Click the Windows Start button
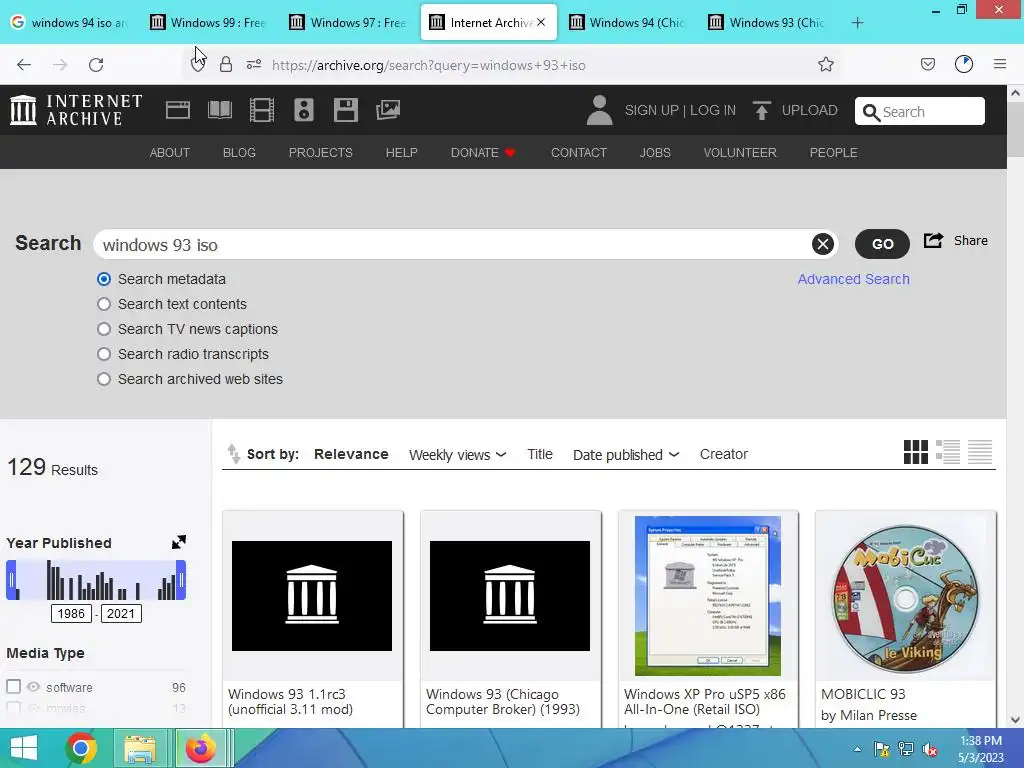This screenshot has width=1024, height=768. coord(24,748)
